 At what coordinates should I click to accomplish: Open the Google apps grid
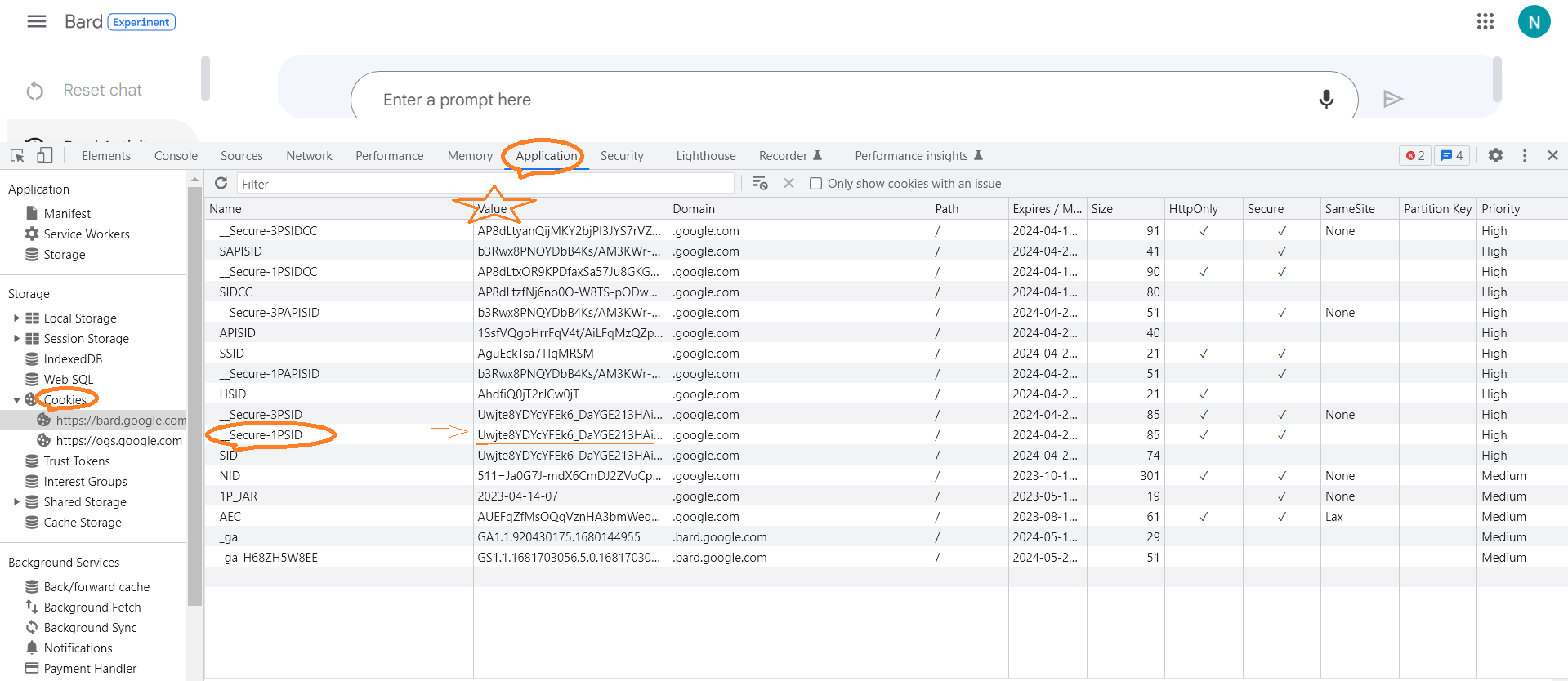[1485, 21]
